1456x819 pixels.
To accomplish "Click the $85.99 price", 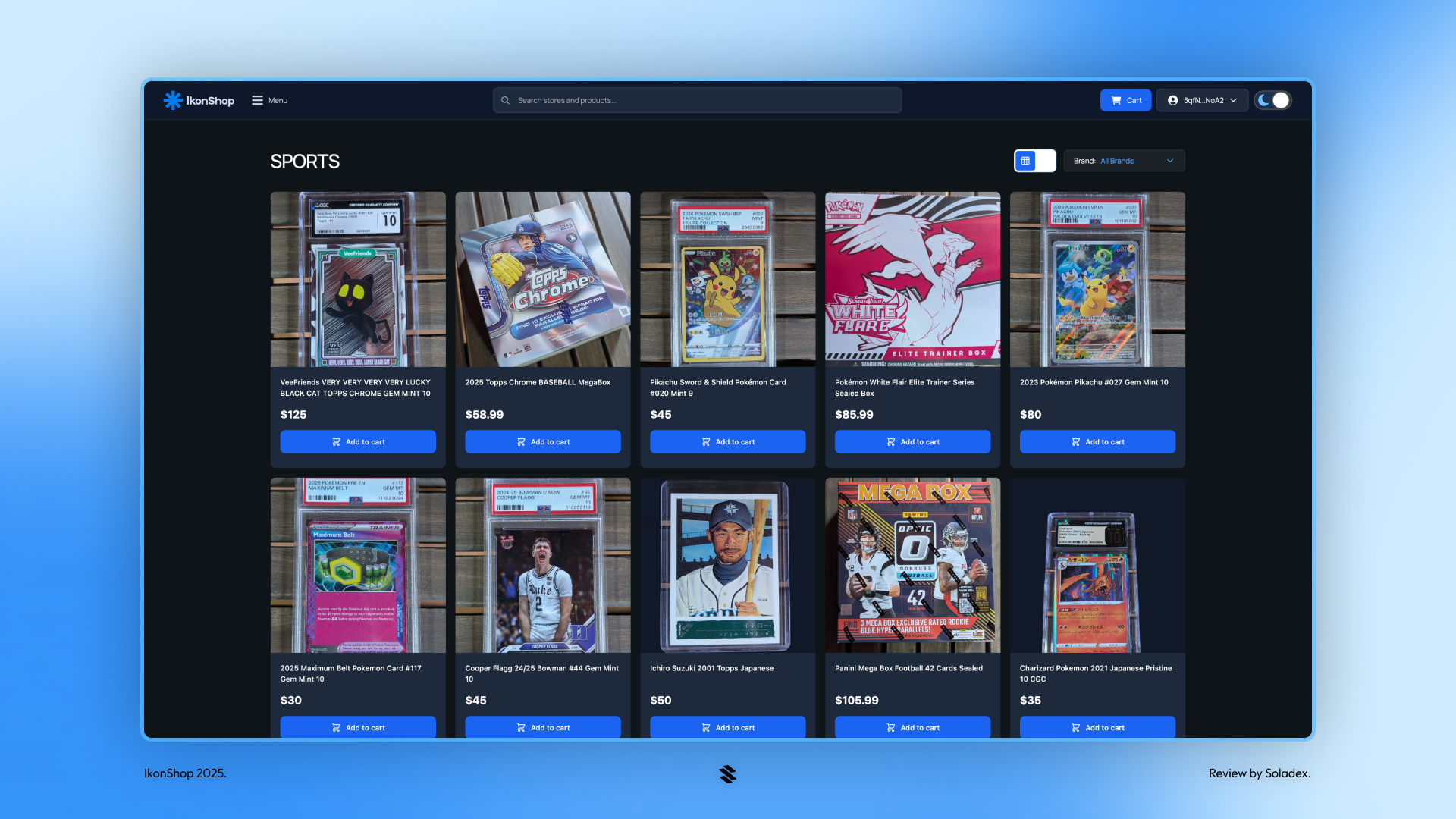I will (x=854, y=415).
